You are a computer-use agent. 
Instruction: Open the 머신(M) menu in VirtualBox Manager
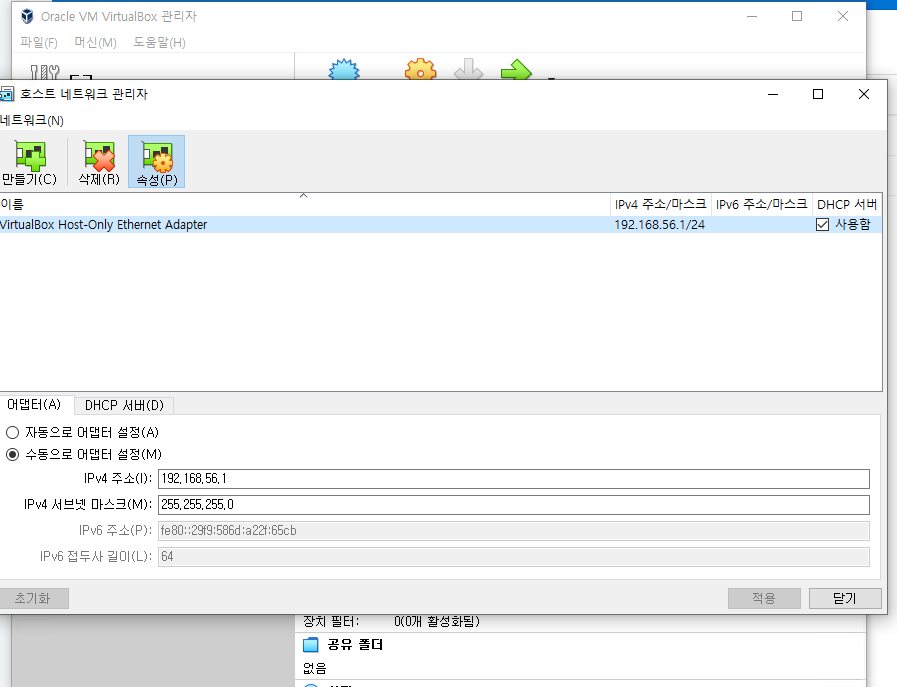(96, 42)
